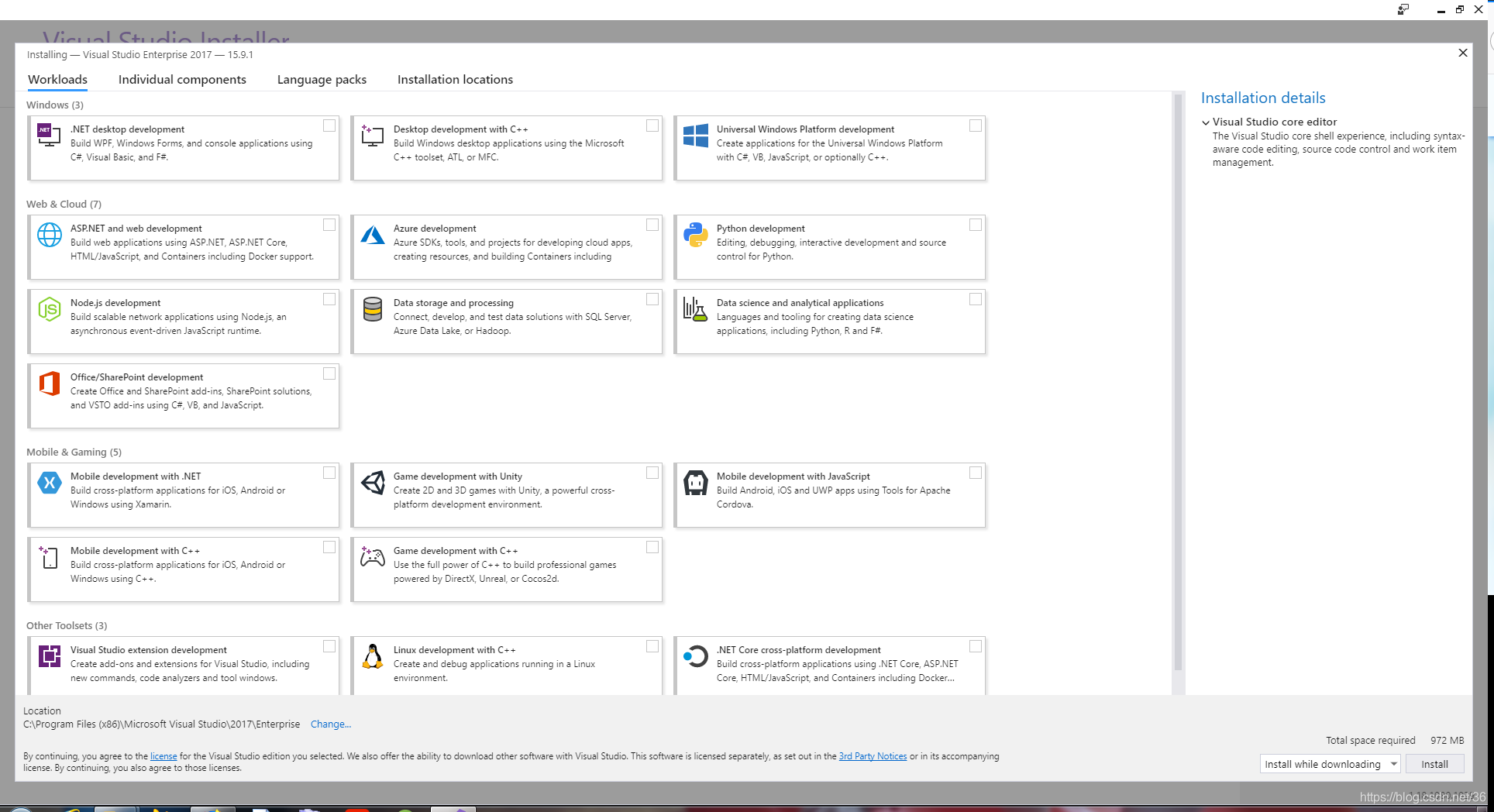Click the workloads list vertical scrollbar
The height and width of the screenshot is (812, 1494).
click(1178, 384)
